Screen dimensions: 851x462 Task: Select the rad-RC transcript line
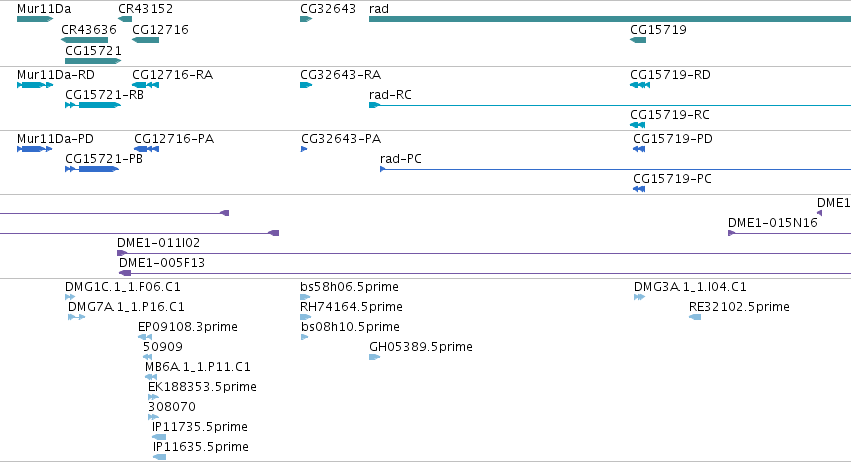point(610,105)
